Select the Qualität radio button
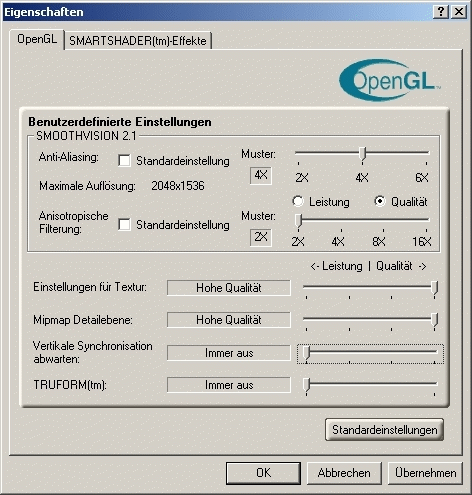The width and height of the screenshot is (472, 495). [x=380, y=201]
